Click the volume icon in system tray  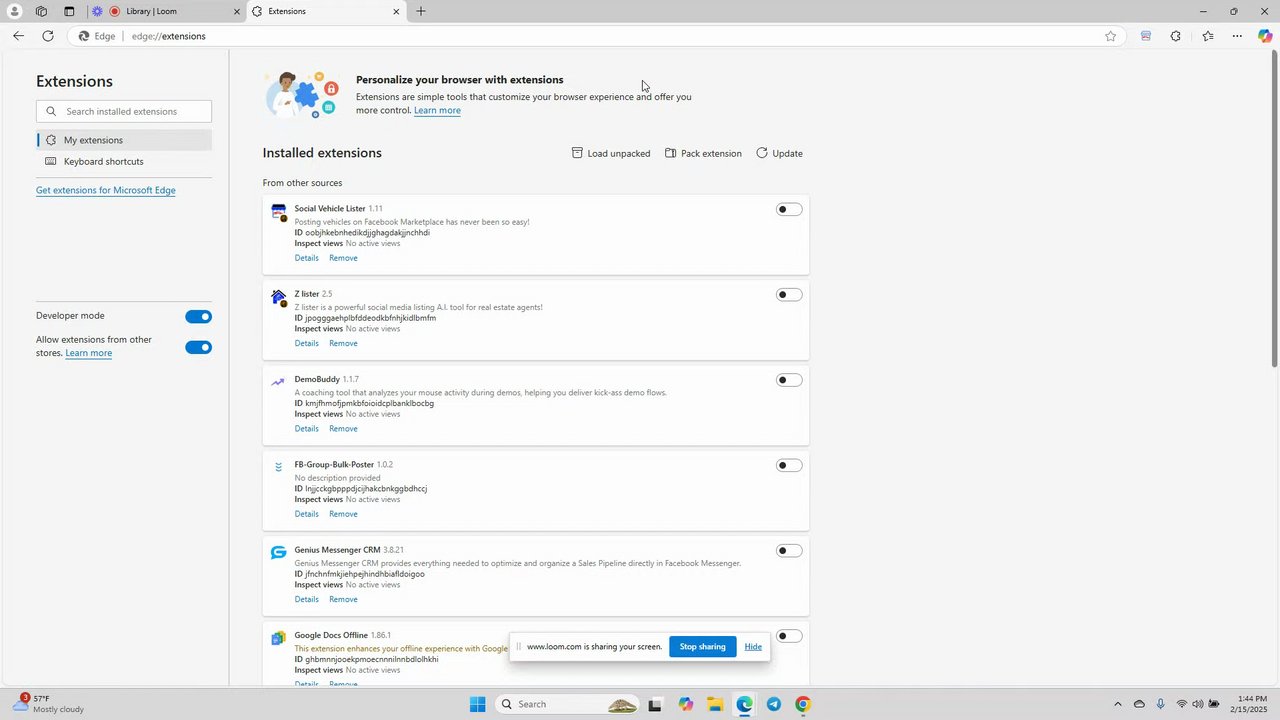point(1197,704)
